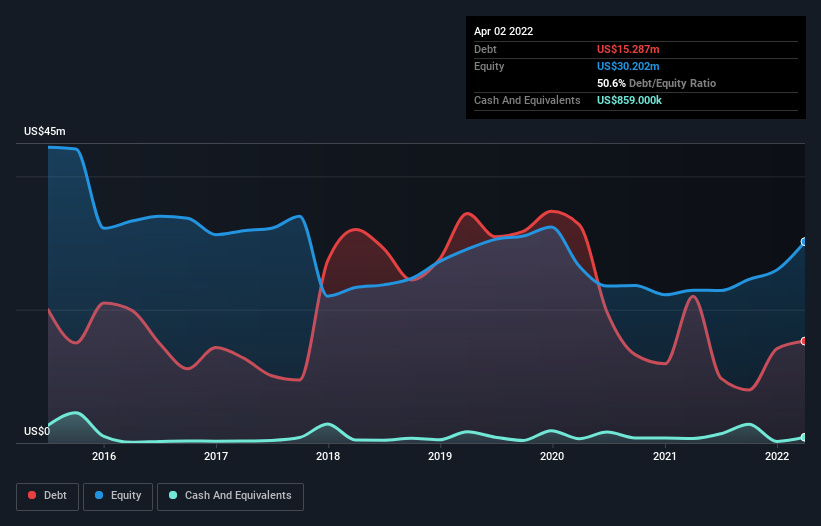Select the 2021 axis label
This screenshot has width=821, height=526.
pyautogui.click(x=665, y=456)
